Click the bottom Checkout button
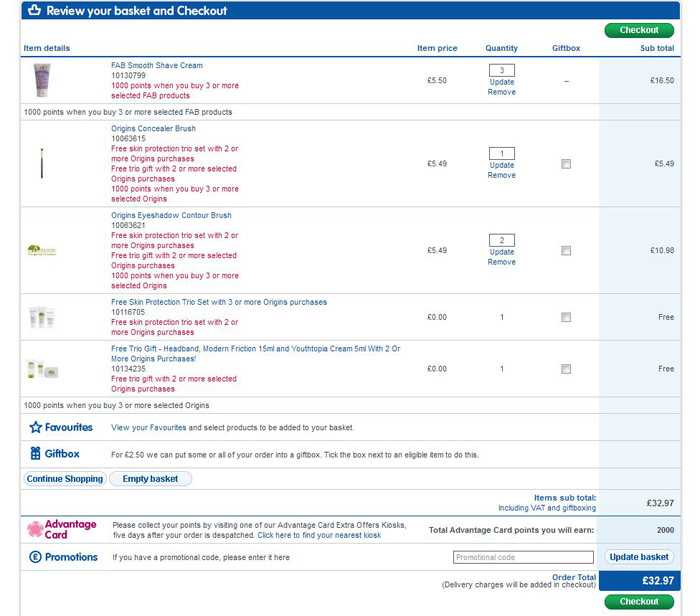Viewport: 700px width, 616px height. coord(639,602)
